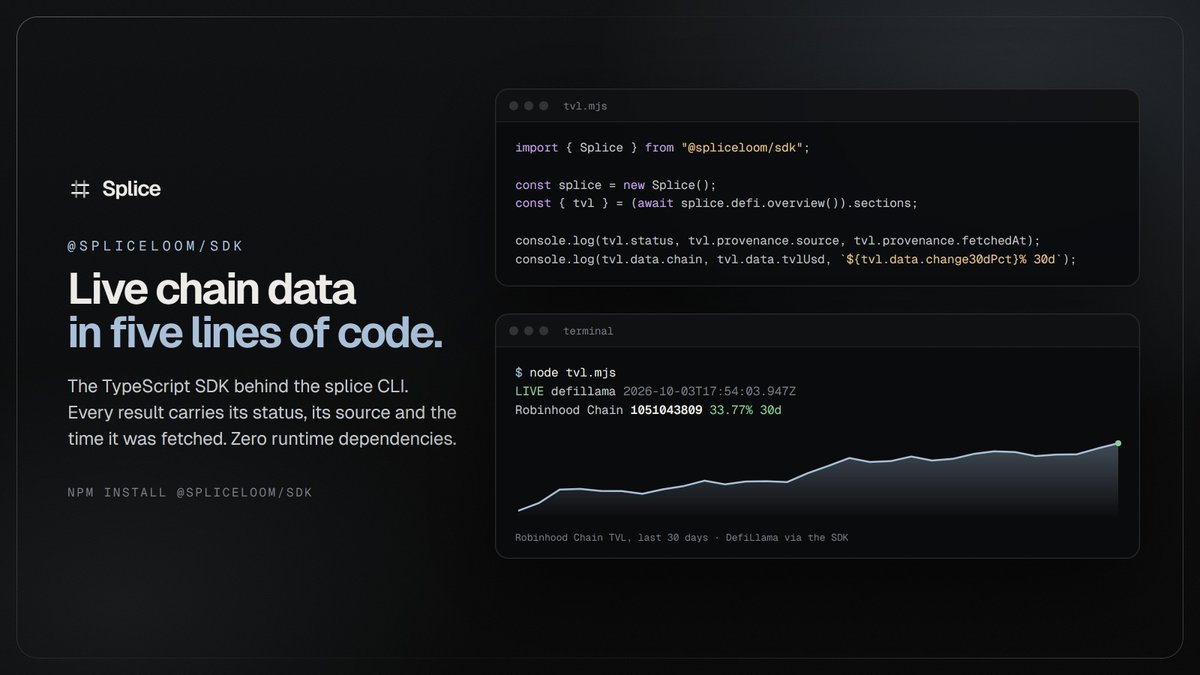Click the headline "Live chain data"

212,290
